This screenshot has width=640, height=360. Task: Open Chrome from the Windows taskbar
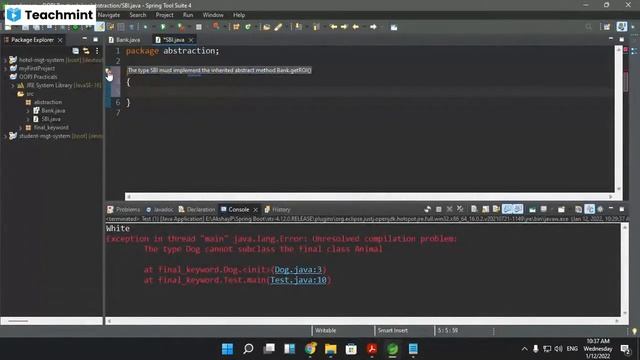click(x=310, y=349)
